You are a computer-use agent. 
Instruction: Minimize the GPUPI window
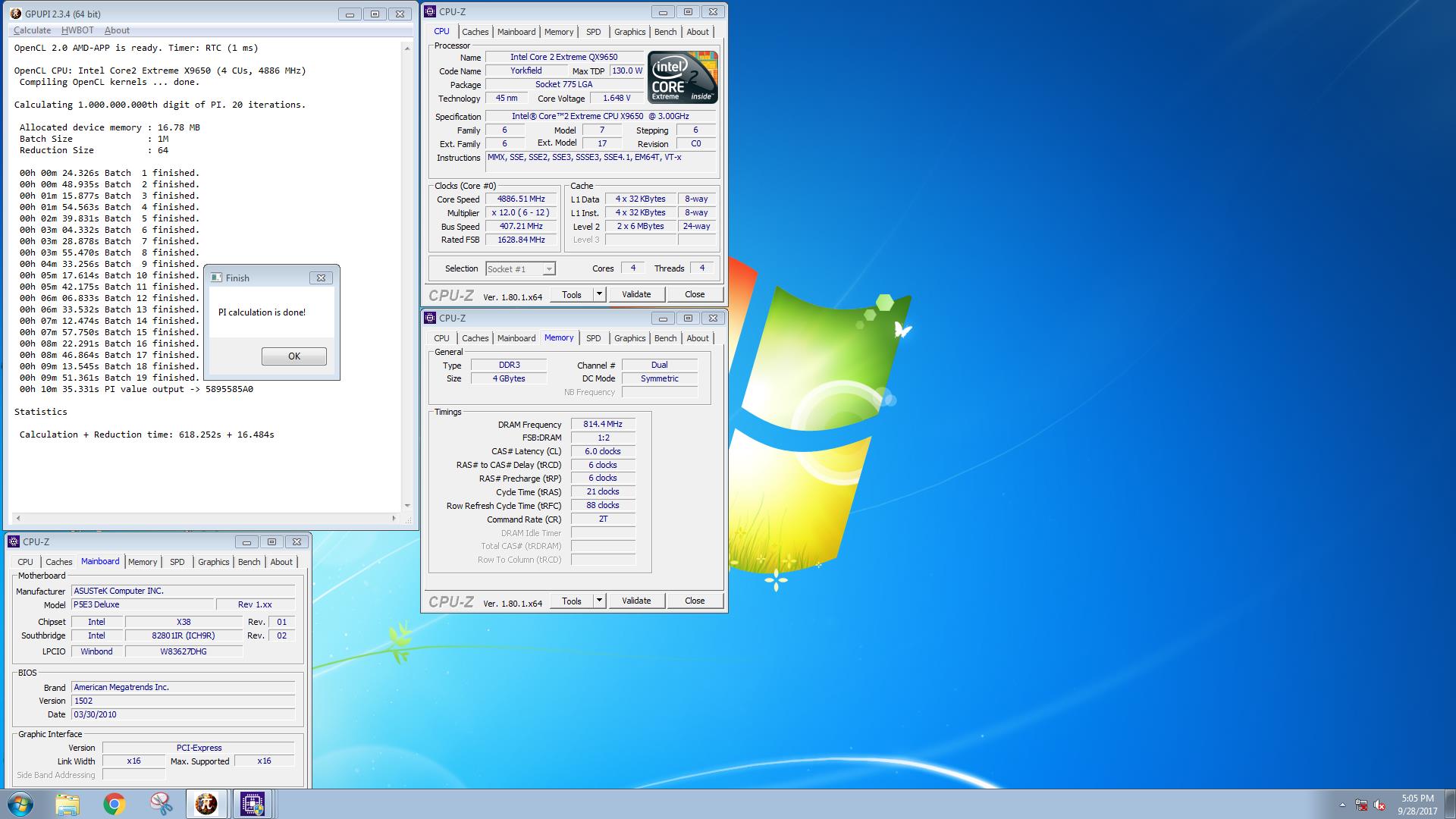point(350,14)
